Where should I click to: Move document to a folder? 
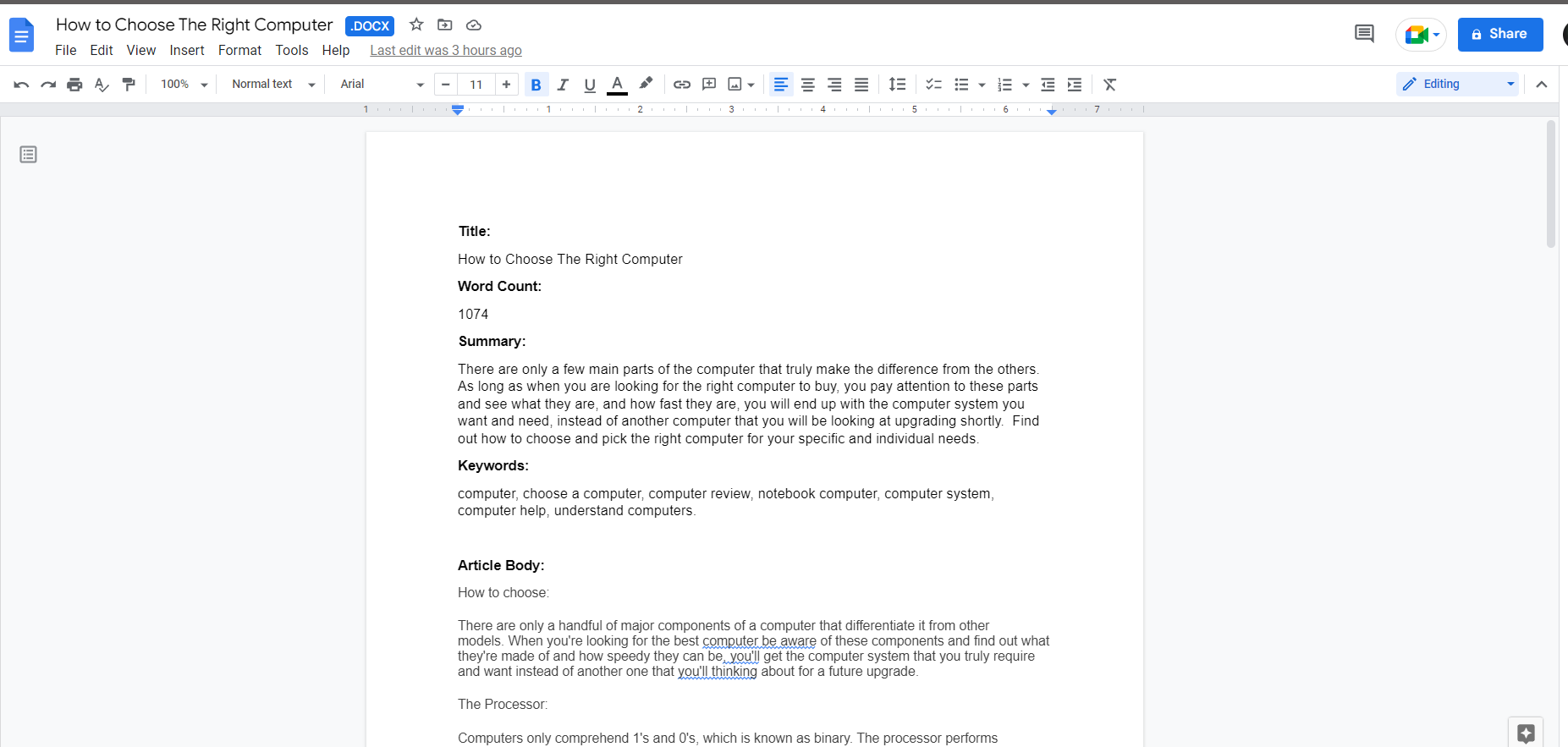(445, 25)
